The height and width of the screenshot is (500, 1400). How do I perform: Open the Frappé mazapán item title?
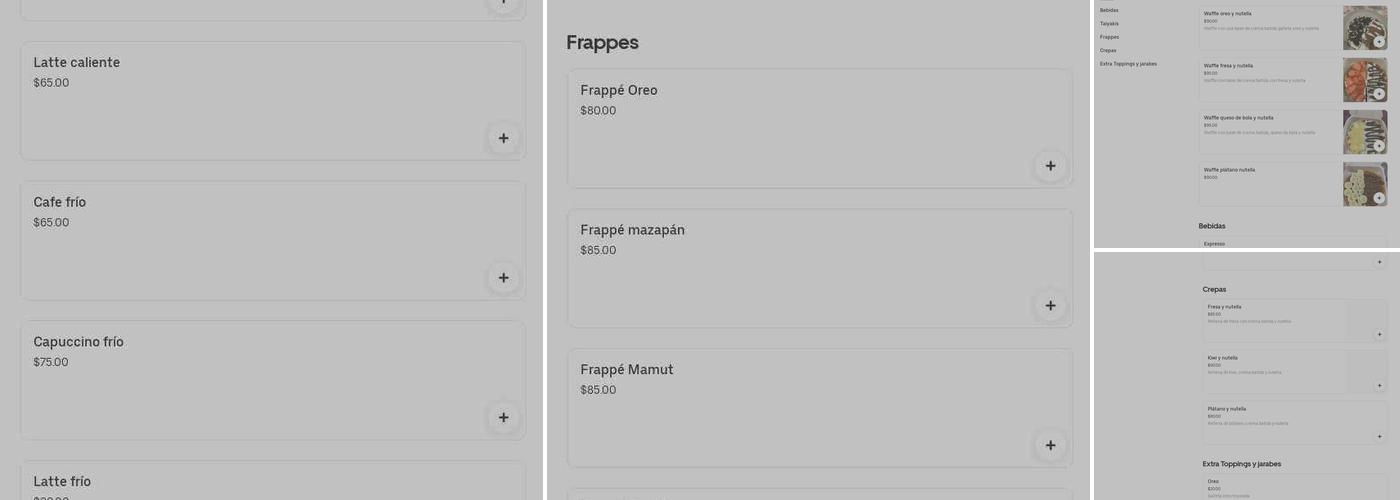pos(632,230)
